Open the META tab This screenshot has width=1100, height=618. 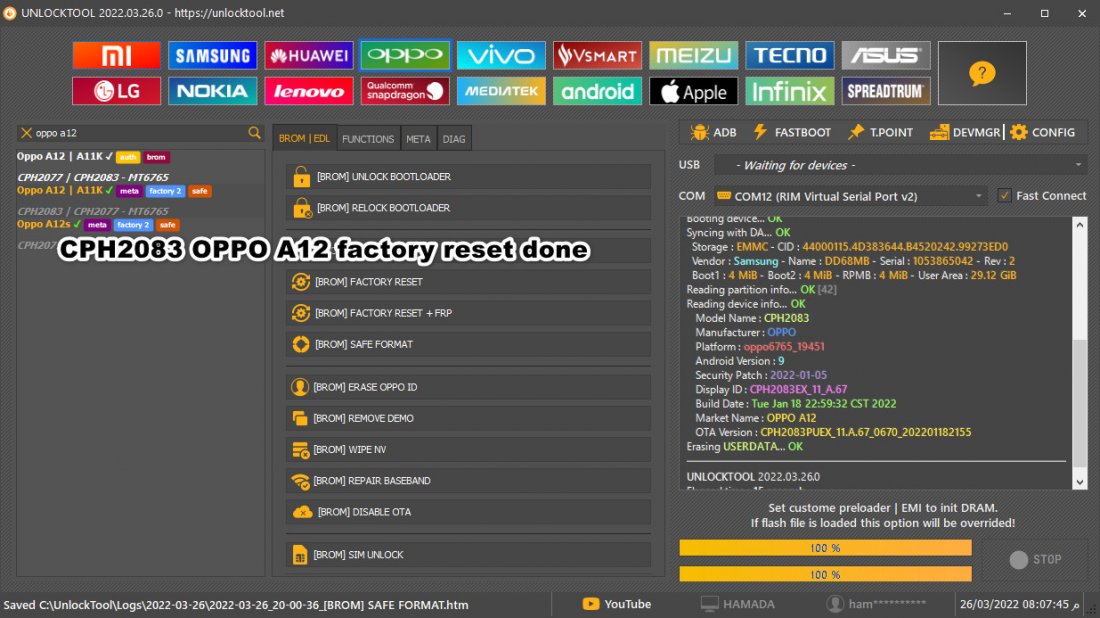pos(418,139)
